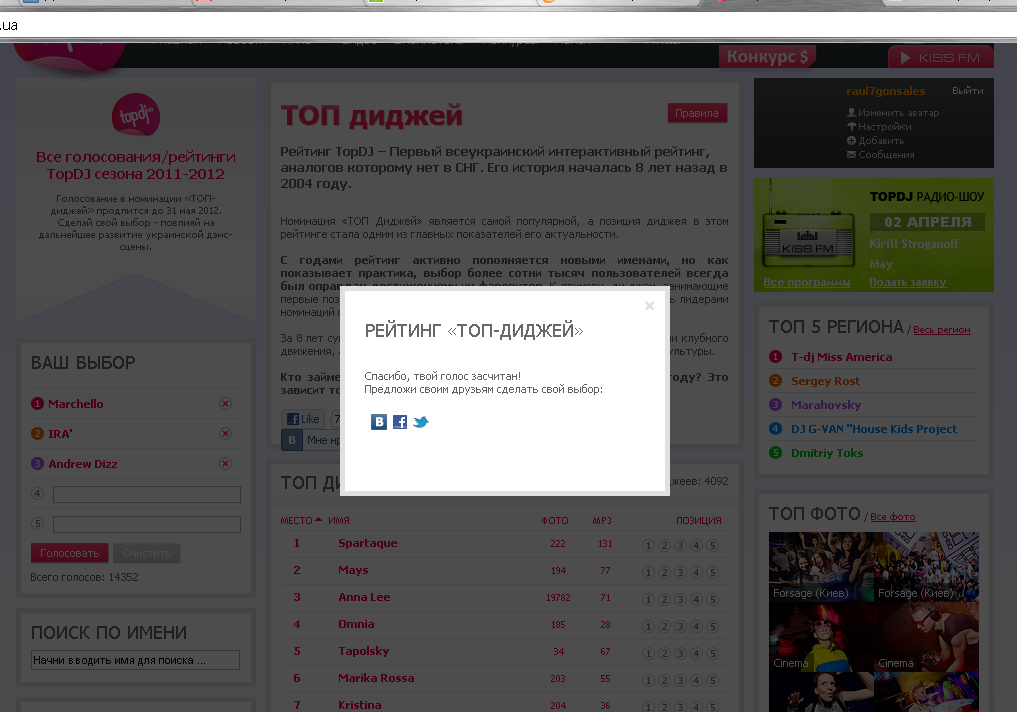Assign position 5 to Anna Lee
This screenshot has width=1017, height=712.
(x=712, y=599)
